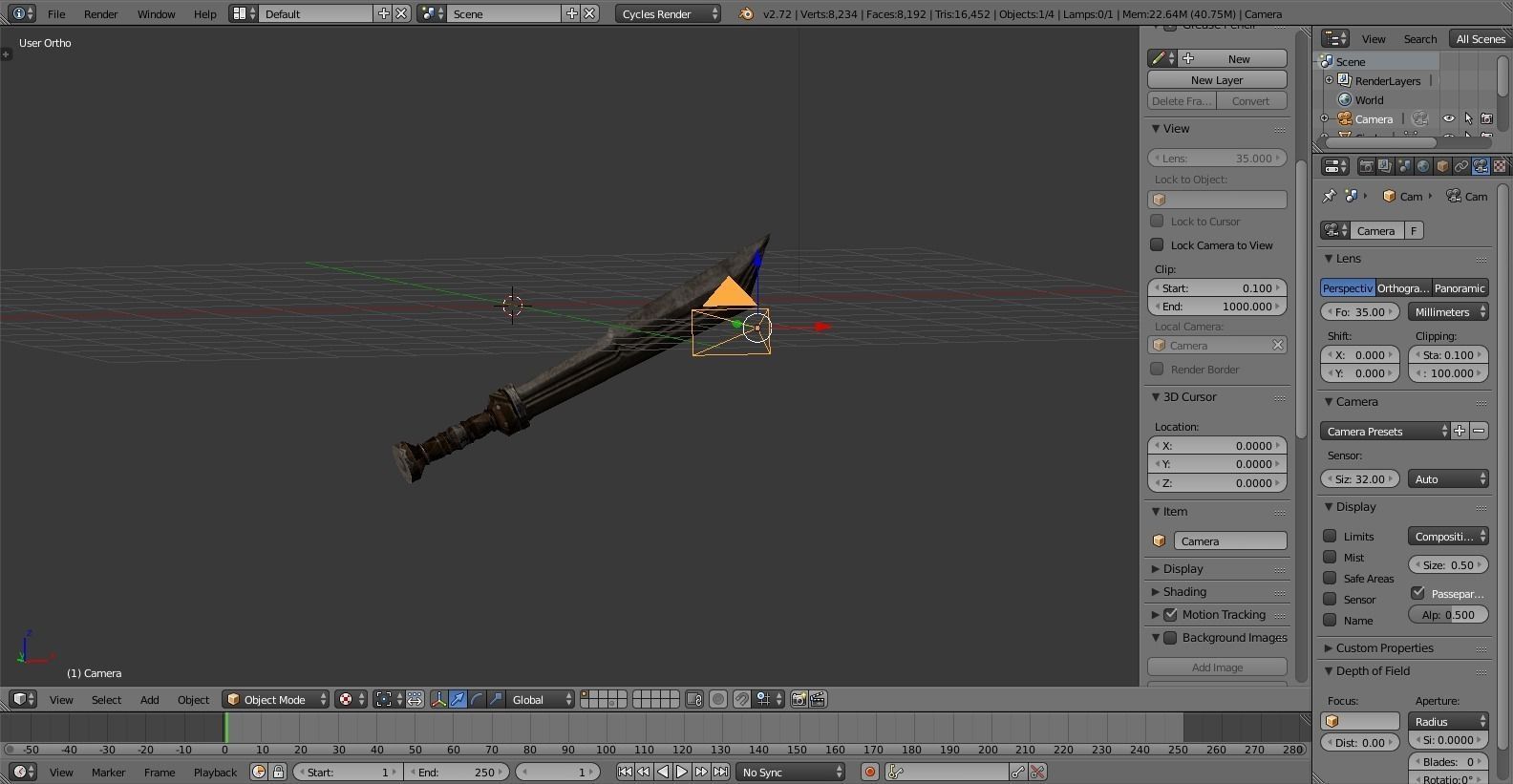Image resolution: width=1513 pixels, height=784 pixels.
Task: Open the World properties tab icon
Action: pyautogui.click(x=1423, y=166)
